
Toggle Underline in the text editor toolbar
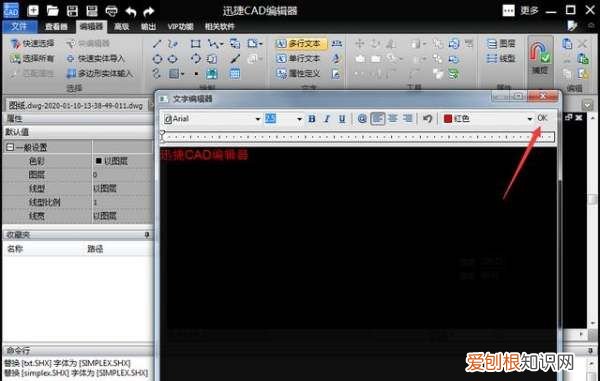pos(342,119)
